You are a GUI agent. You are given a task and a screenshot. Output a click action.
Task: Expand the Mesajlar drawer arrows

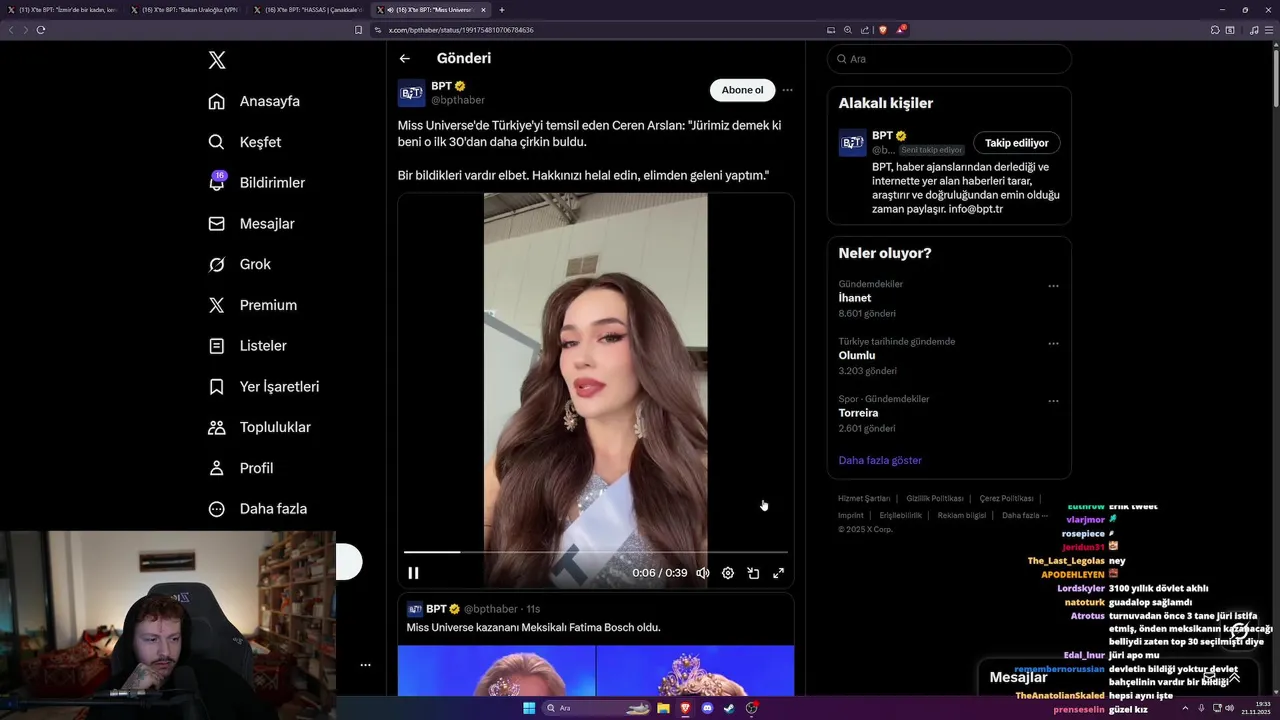(x=1234, y=677)
